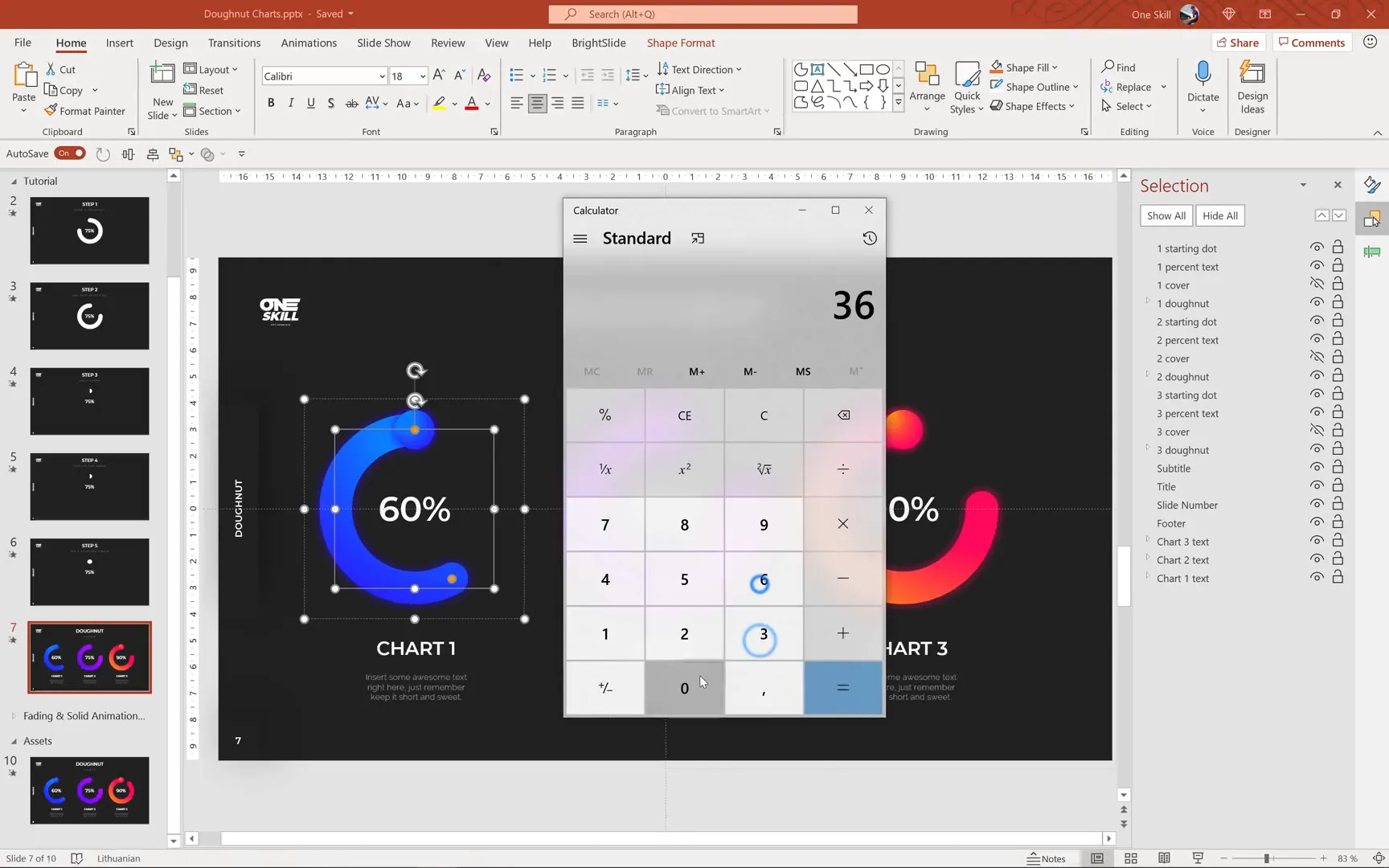1389x868 pixels.
Task: Open the font size dropdown
Action: pos(421,76)
